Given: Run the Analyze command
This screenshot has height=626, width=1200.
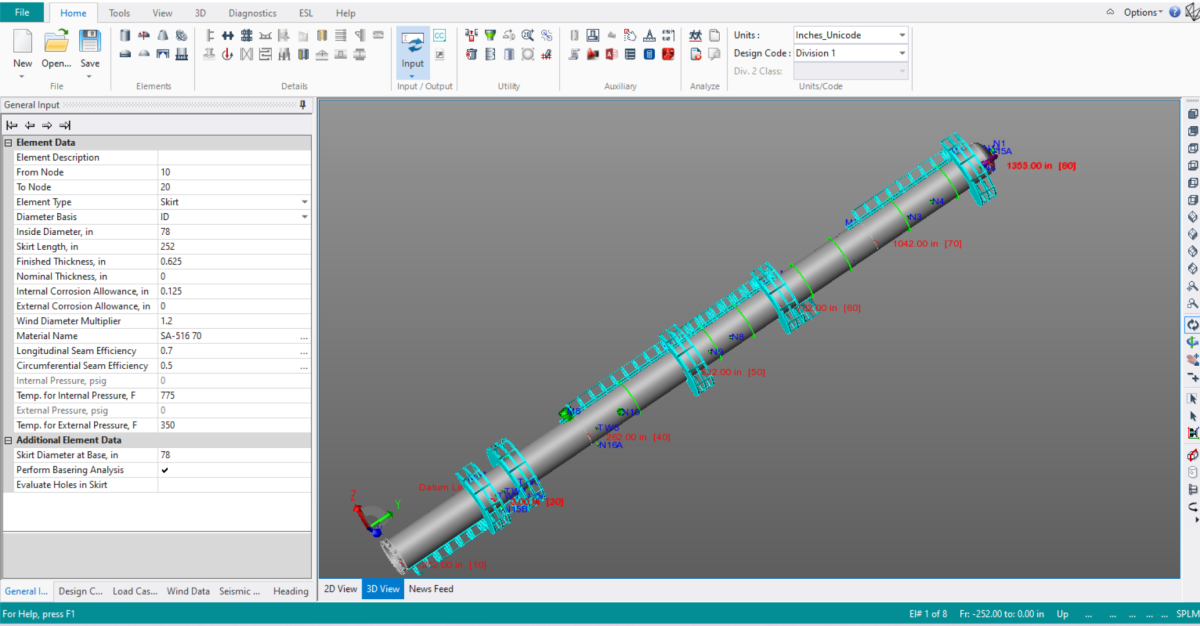Looking at the screenshot, I should coord(695,36).
